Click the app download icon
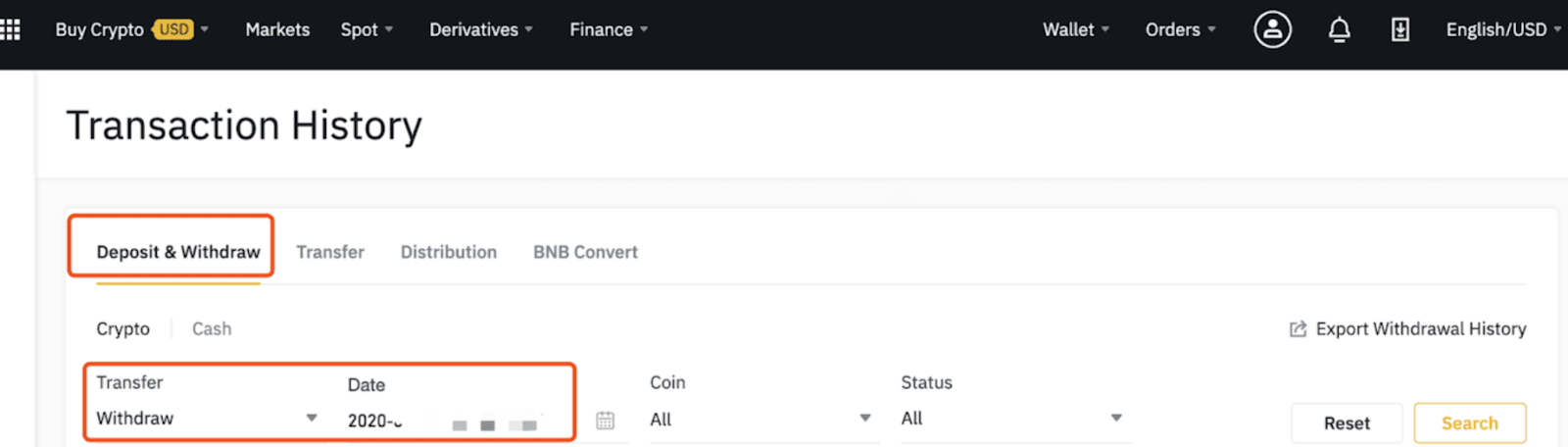The width and height of the screenshot is (1568, 447). tap(1400, 30)
